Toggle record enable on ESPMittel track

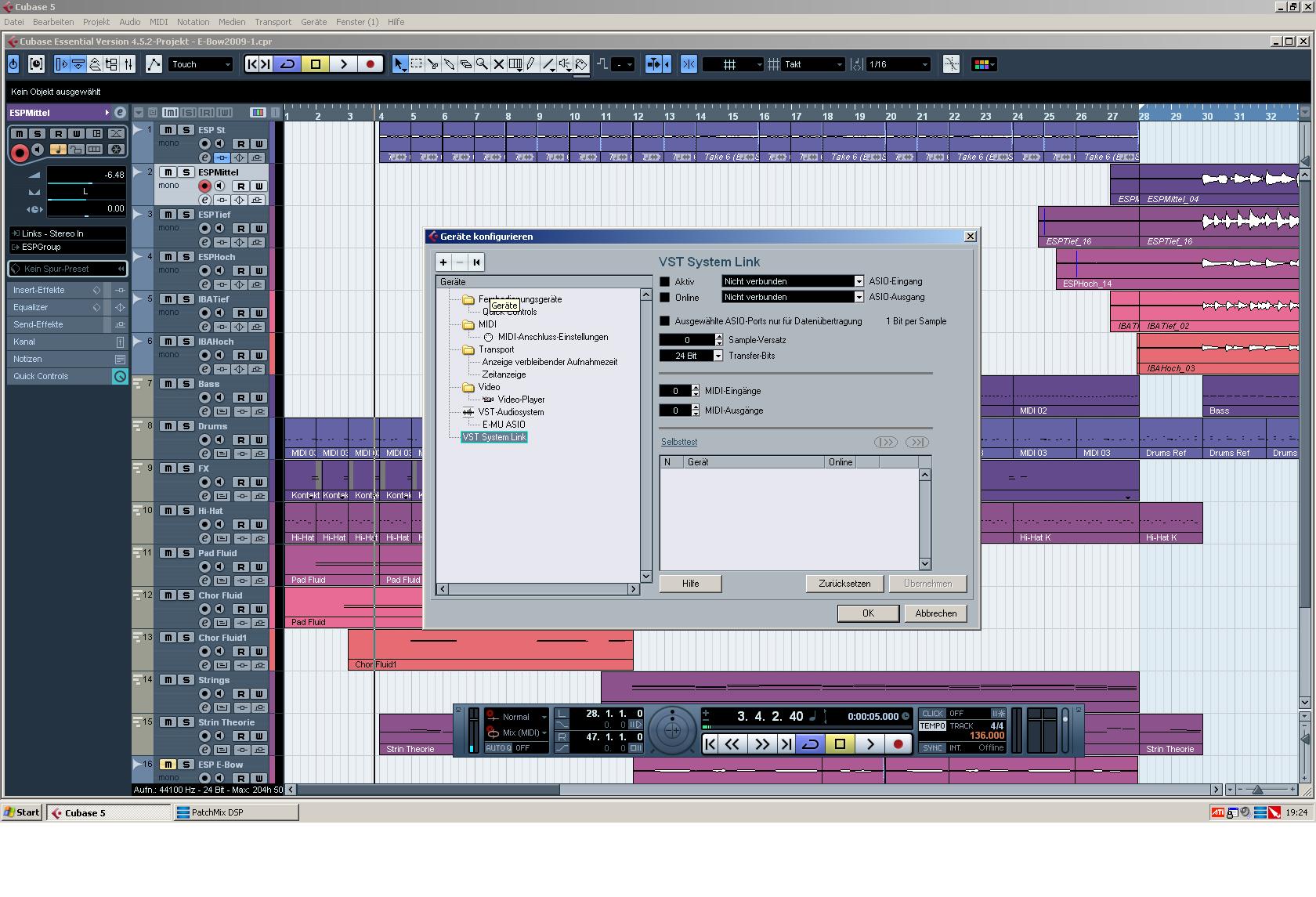click(x=204, y=186)
